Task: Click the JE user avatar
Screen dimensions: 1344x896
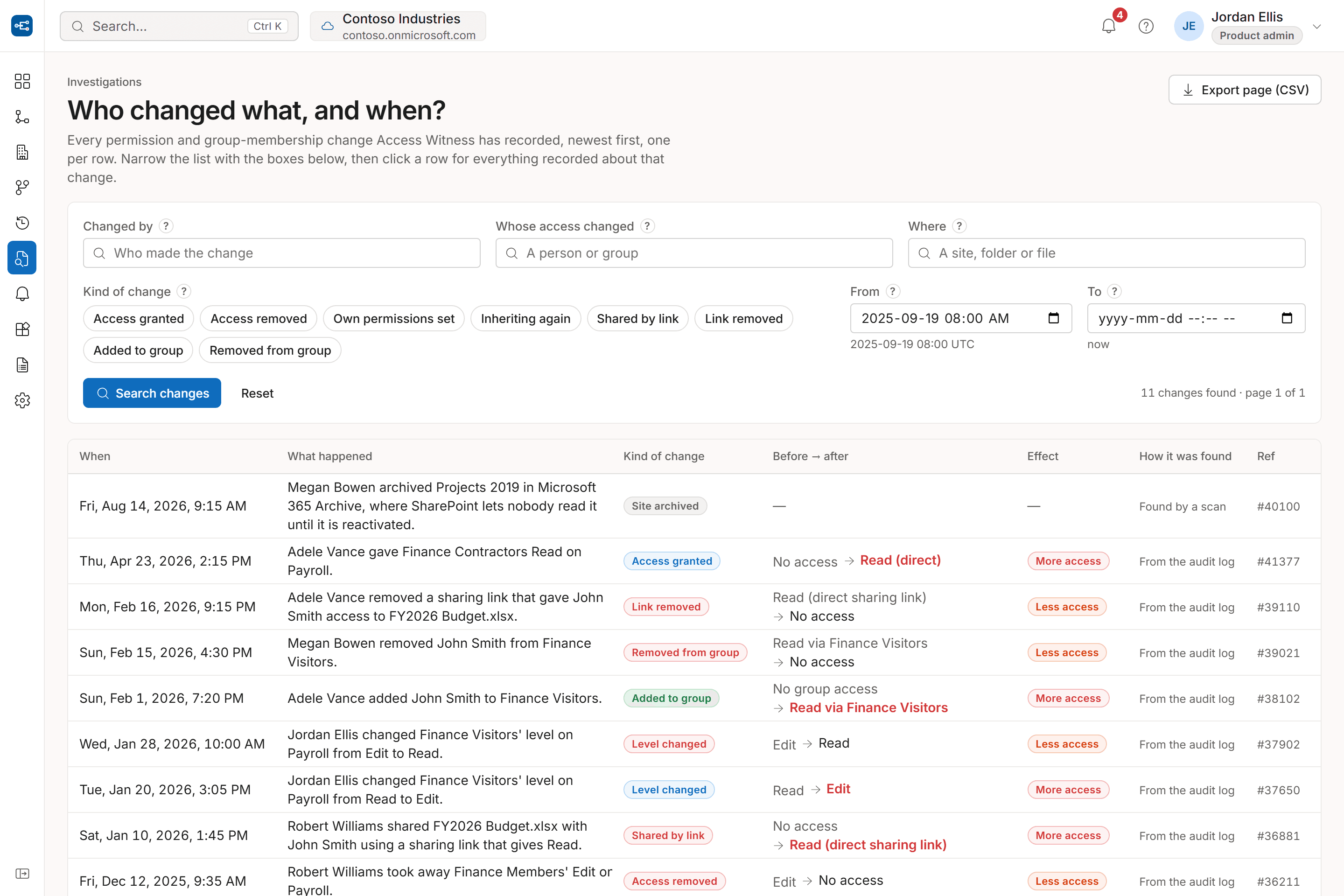Action: (1189, 26)
